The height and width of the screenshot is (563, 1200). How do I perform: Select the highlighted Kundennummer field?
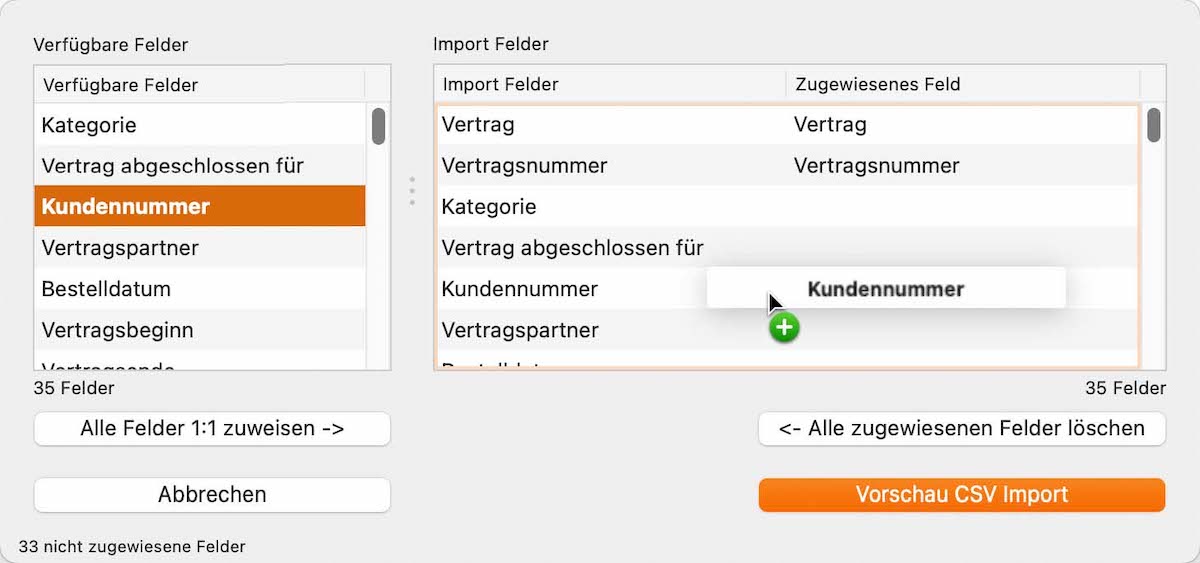(x=200, y=206)
